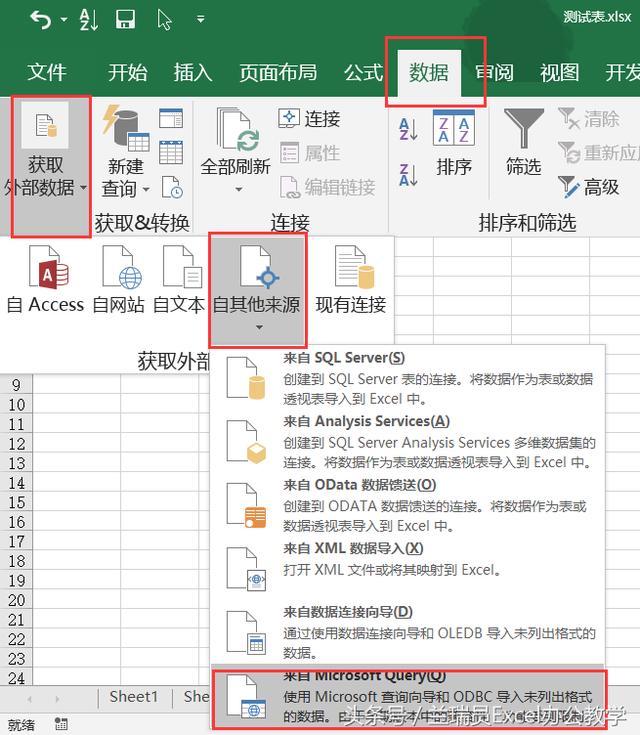Click the Undo arrow icon
This screenshot has width=640, height=735.
pyautogui.click(x=41, y=20)
